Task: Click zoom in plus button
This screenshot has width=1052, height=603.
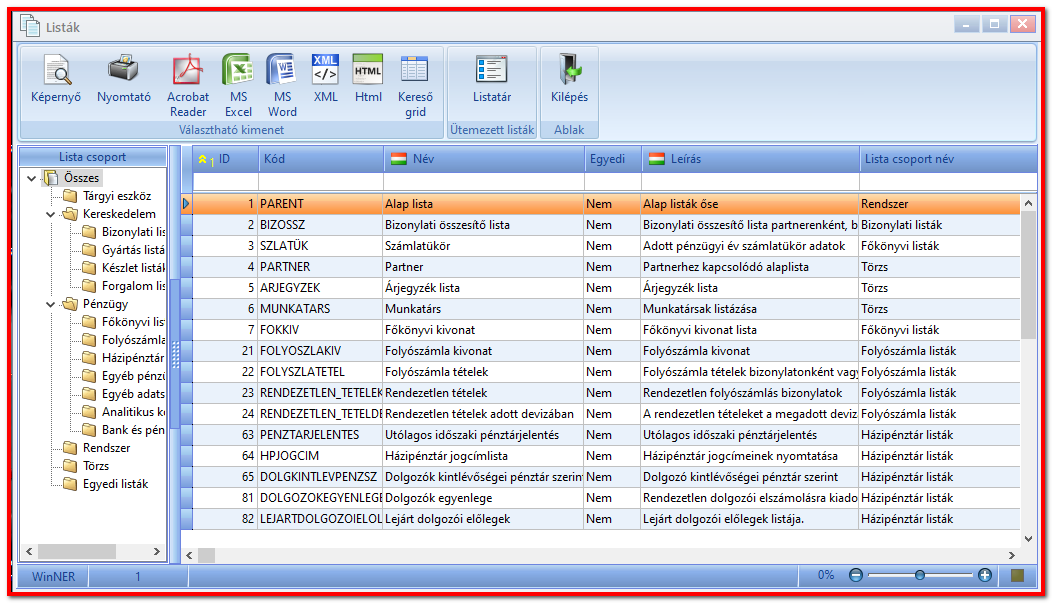Action: coord(985,575)
